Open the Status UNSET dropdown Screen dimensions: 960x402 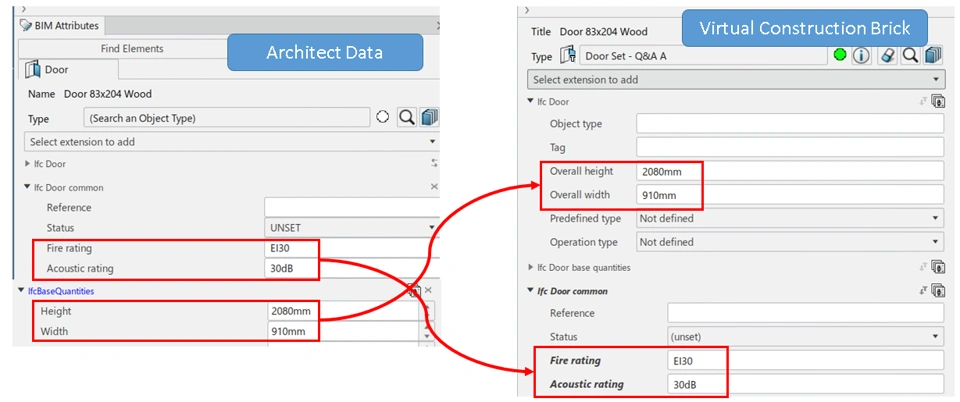351,228
